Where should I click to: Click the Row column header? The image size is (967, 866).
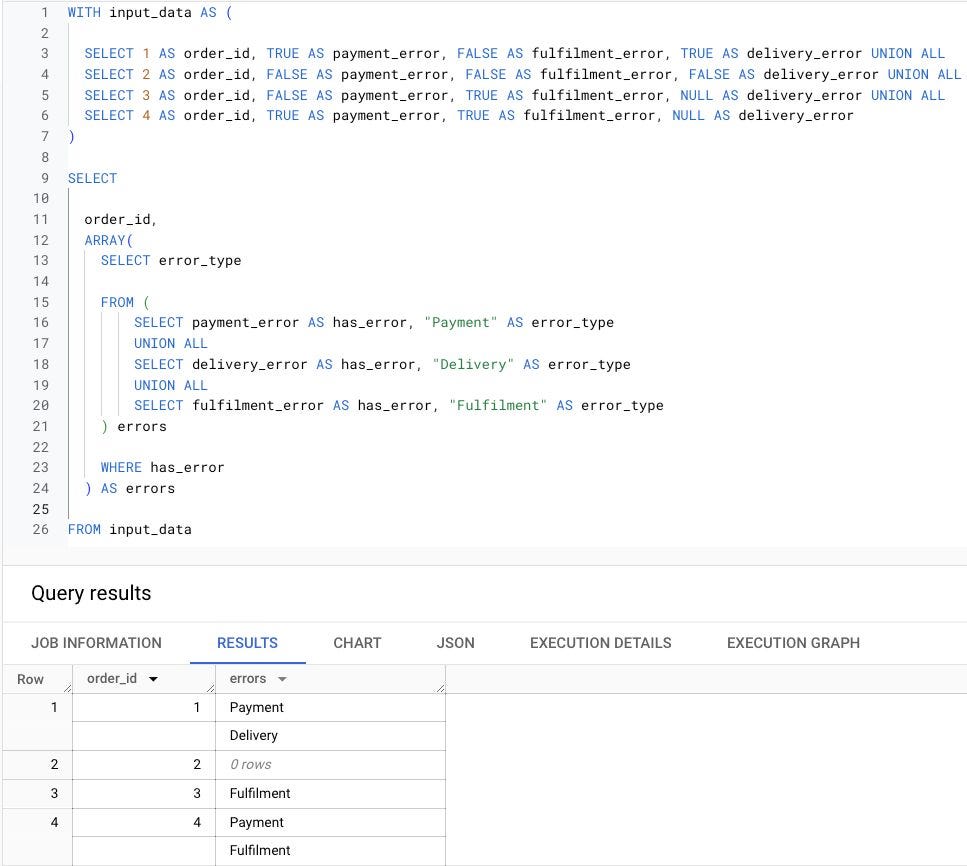[x=30, y=679]
